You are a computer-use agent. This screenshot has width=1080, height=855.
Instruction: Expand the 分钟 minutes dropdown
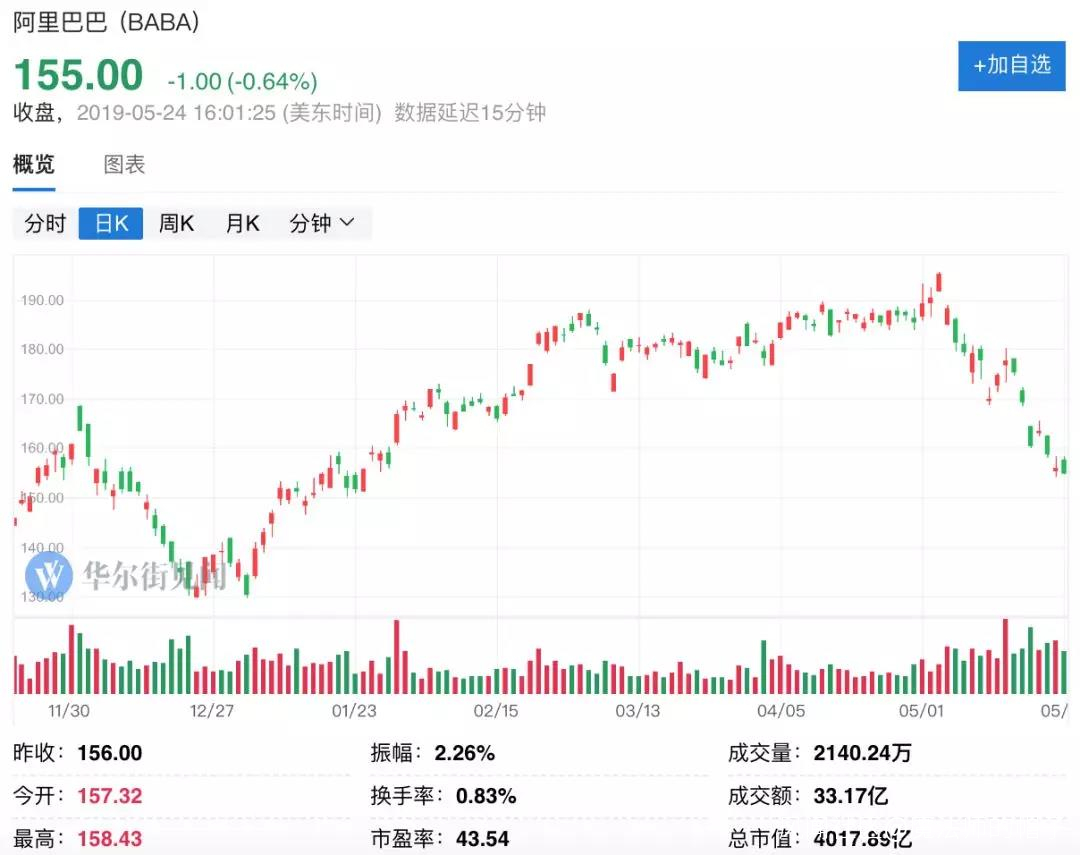(322, 223)
